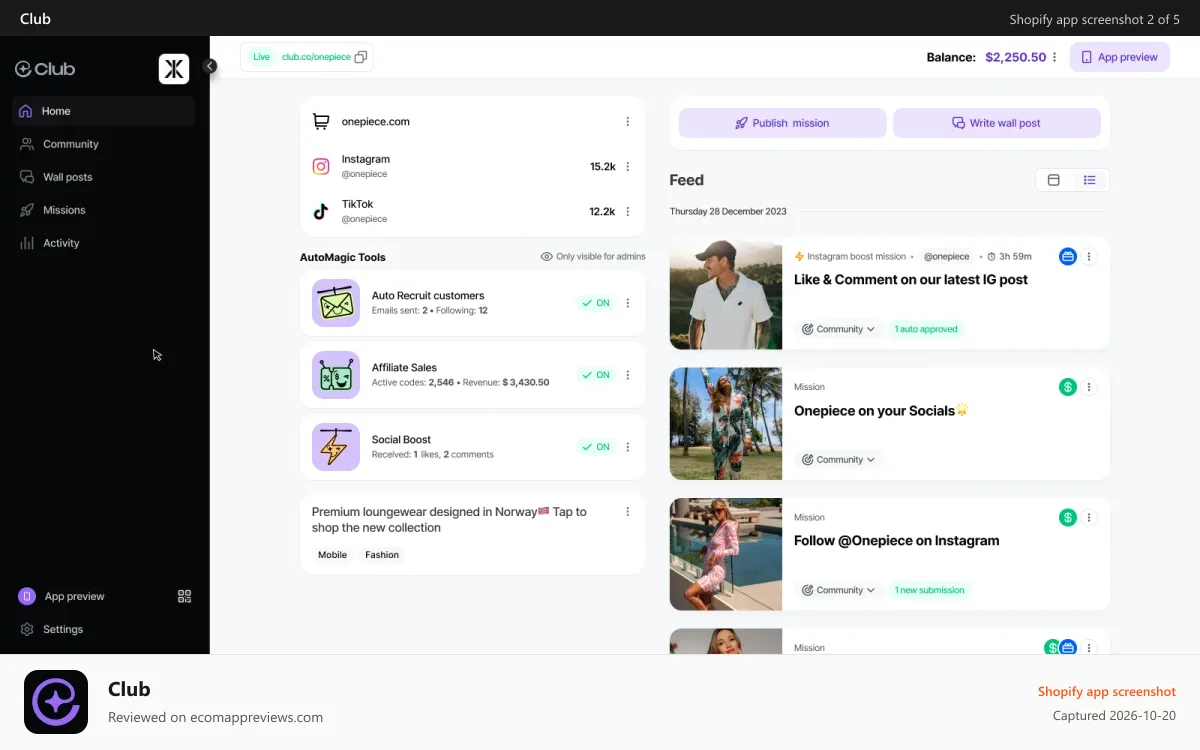Click the Instagram 15.2k follower count

pos(602,167)
